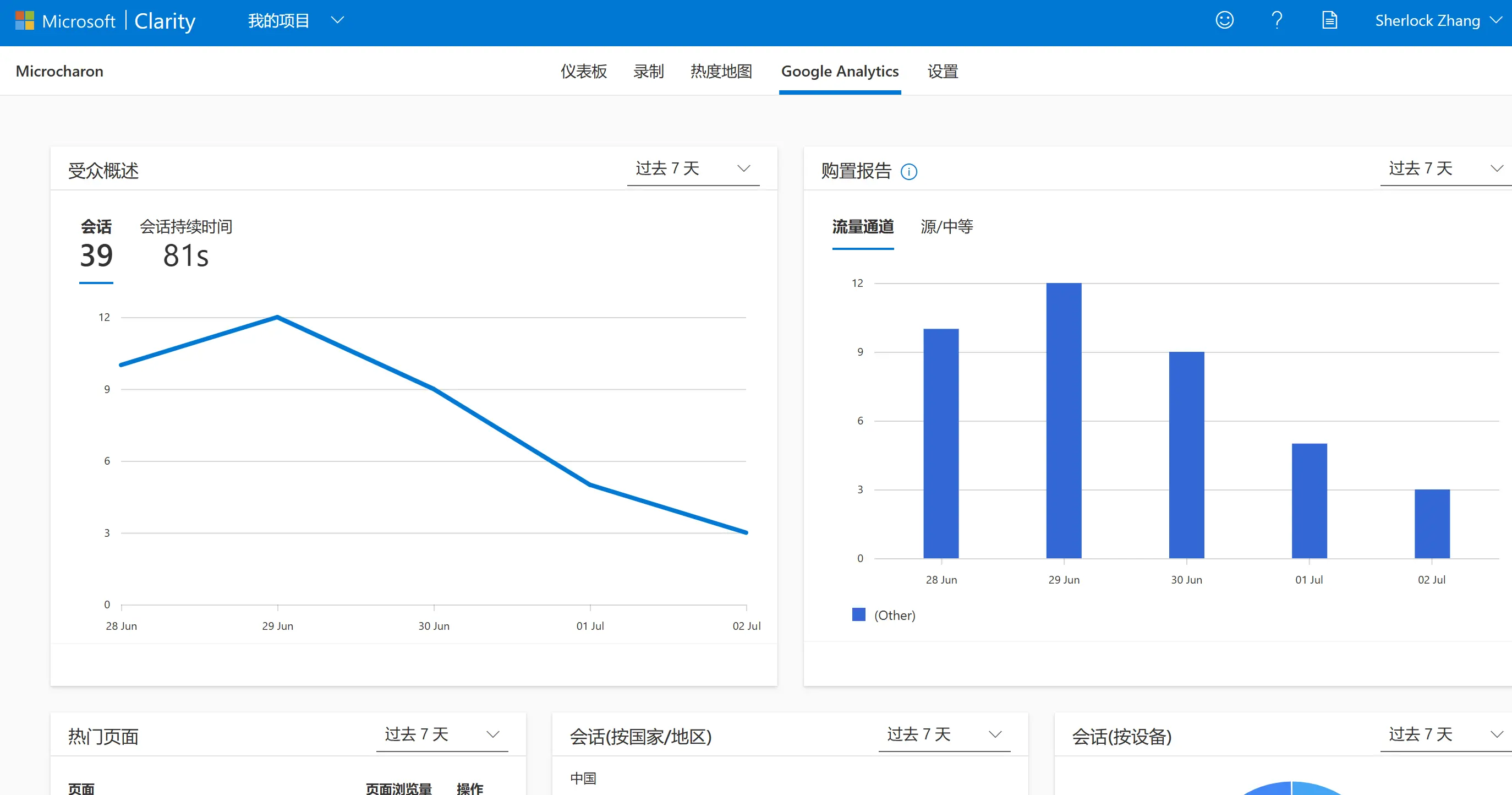Screen dimensions: 1512x795
Task: Click the 中国 country row
Action: pos(583,778)
